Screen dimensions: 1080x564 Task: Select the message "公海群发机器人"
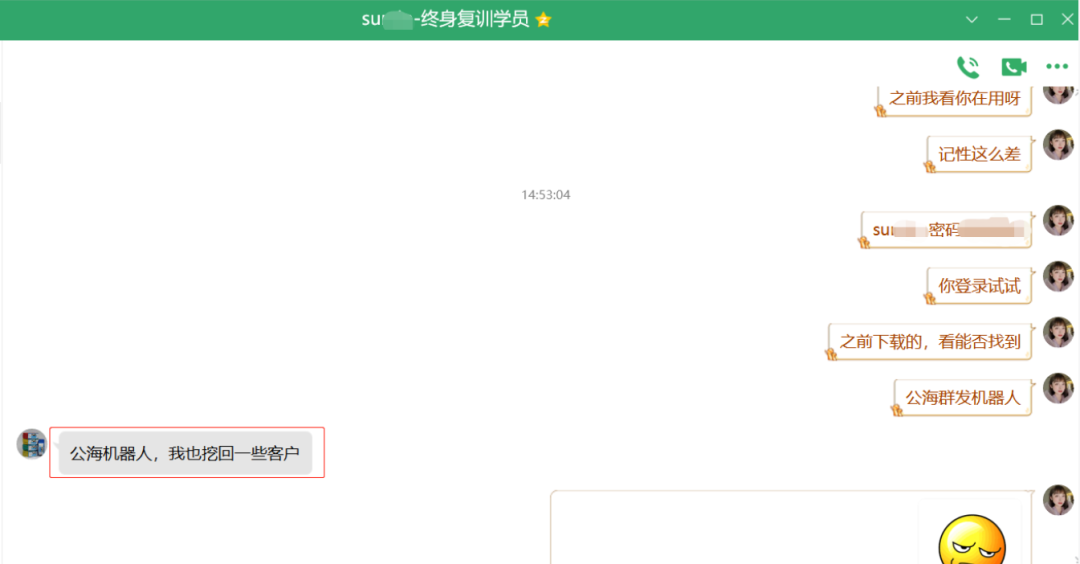(962, 398)
